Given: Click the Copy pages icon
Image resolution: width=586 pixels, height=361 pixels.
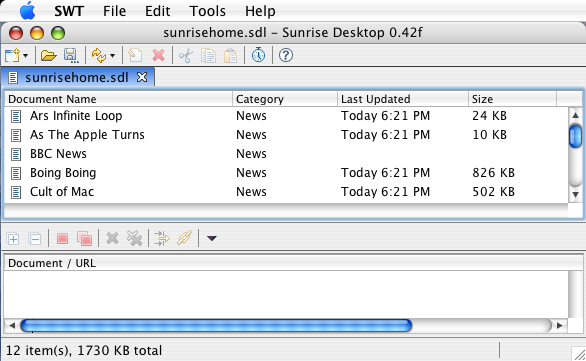Looking at the screenshot, I should click(x=208, y=56).
